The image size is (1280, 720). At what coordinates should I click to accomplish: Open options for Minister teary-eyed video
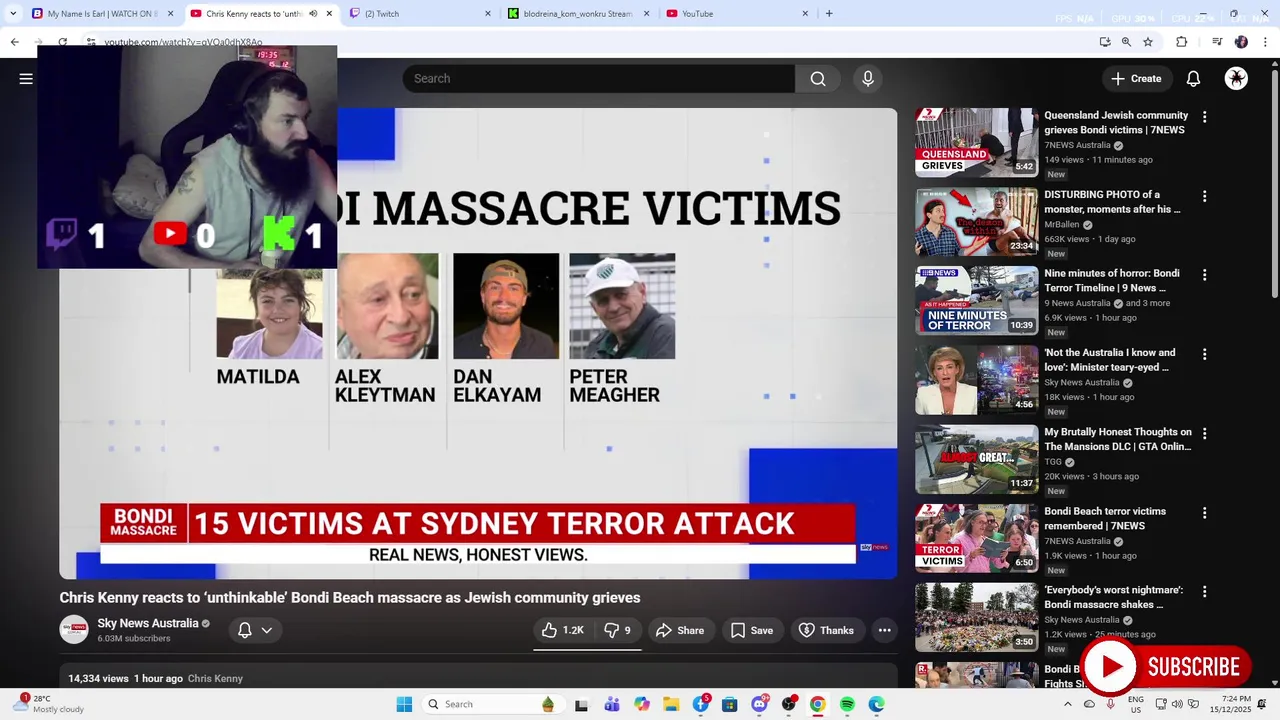[x=1204, y=354]
